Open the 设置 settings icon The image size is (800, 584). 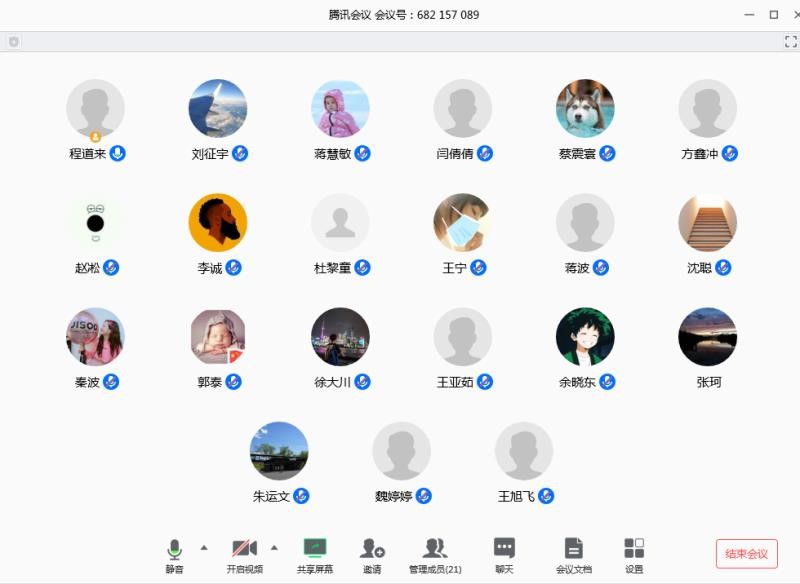634,554
